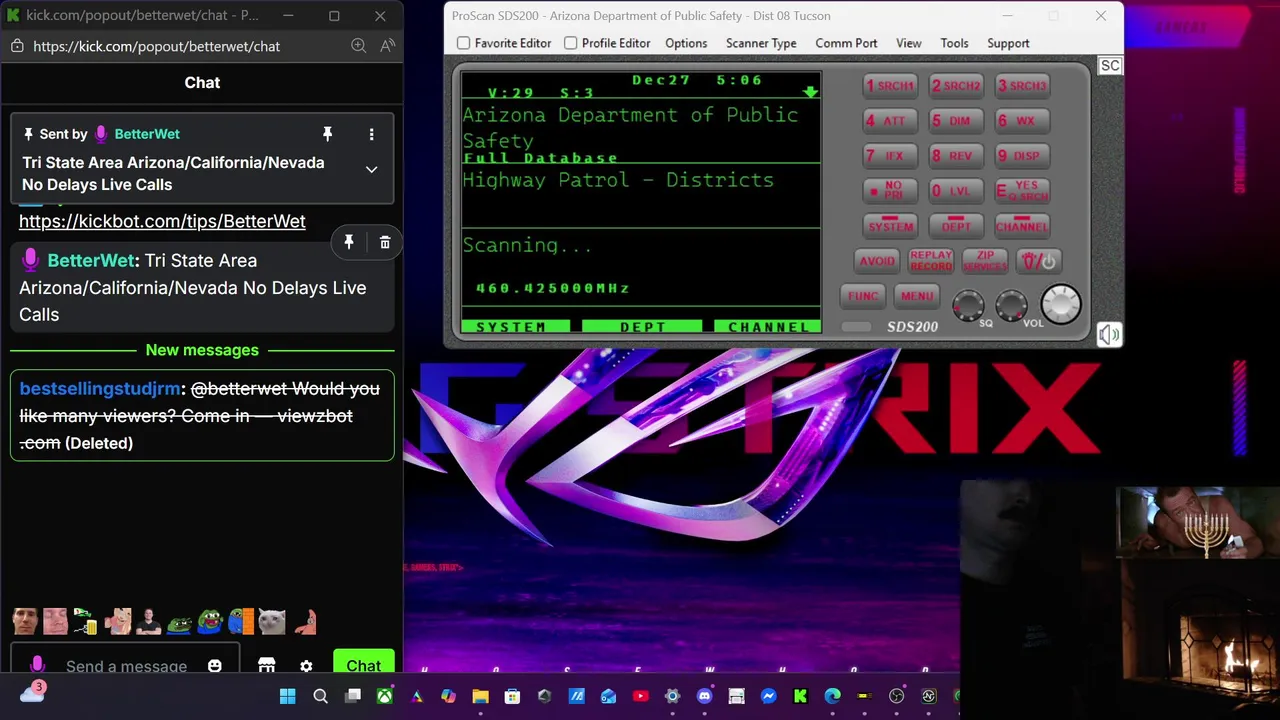Click the DEPT keypad button
The image size is (1280, 720).
(x=956, y=226)
